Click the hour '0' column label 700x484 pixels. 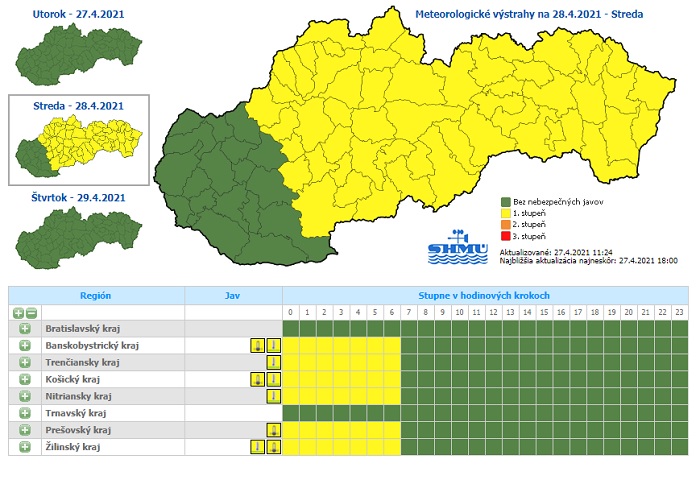click(x=291, y=313)
